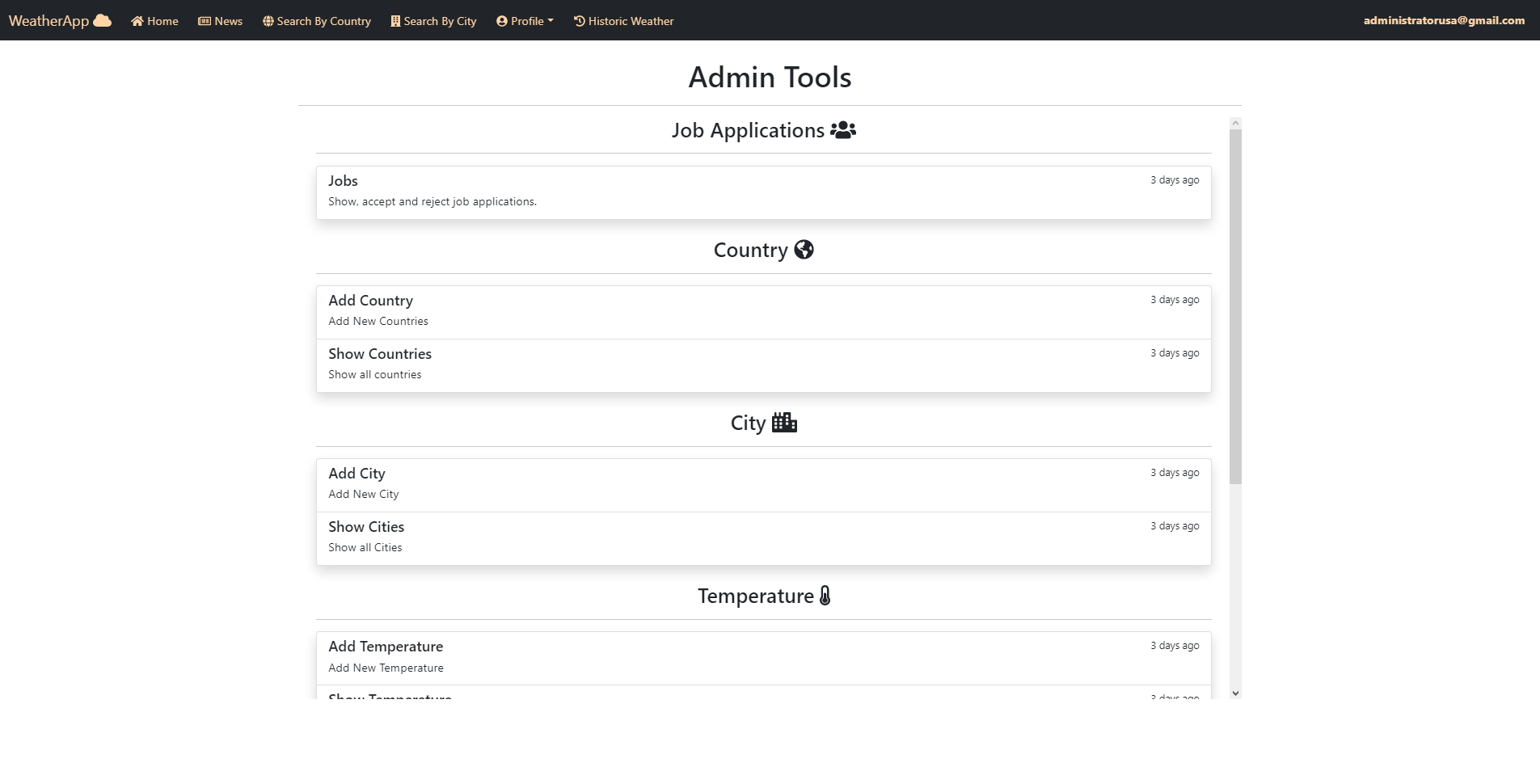Click the history icon beside Historic Weather

pos(579,20)
